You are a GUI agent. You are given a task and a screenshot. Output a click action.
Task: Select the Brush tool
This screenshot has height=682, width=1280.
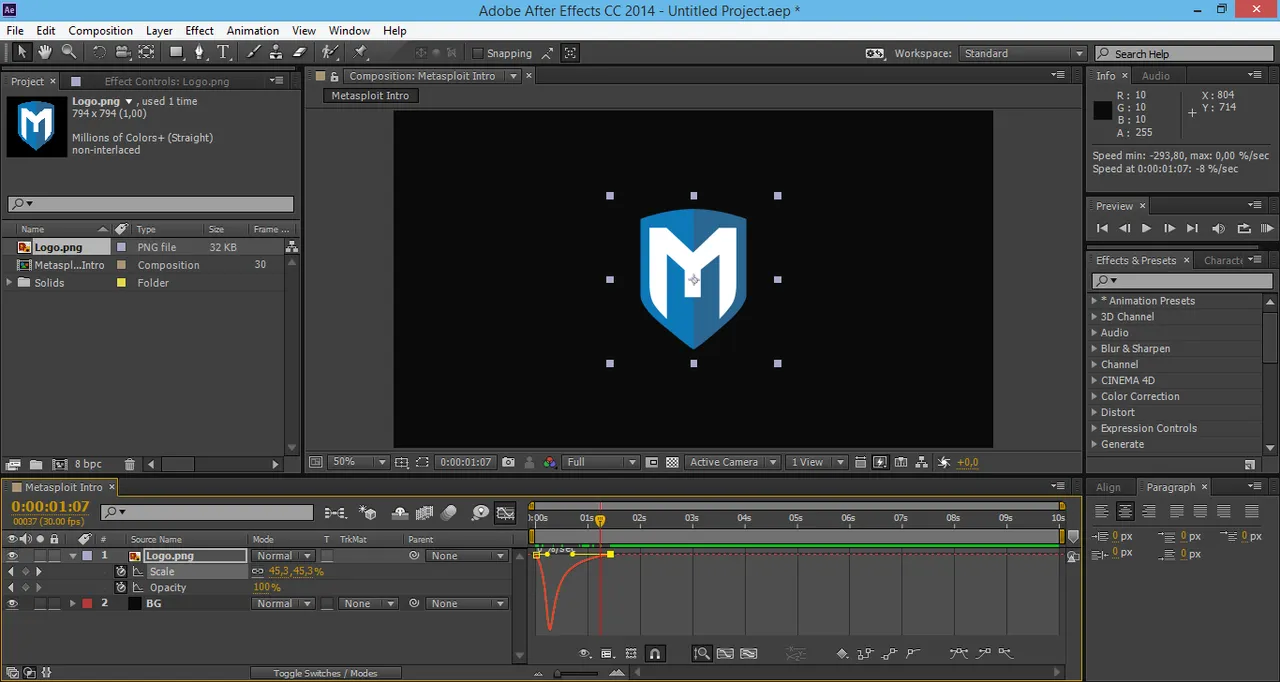point(254,52)
